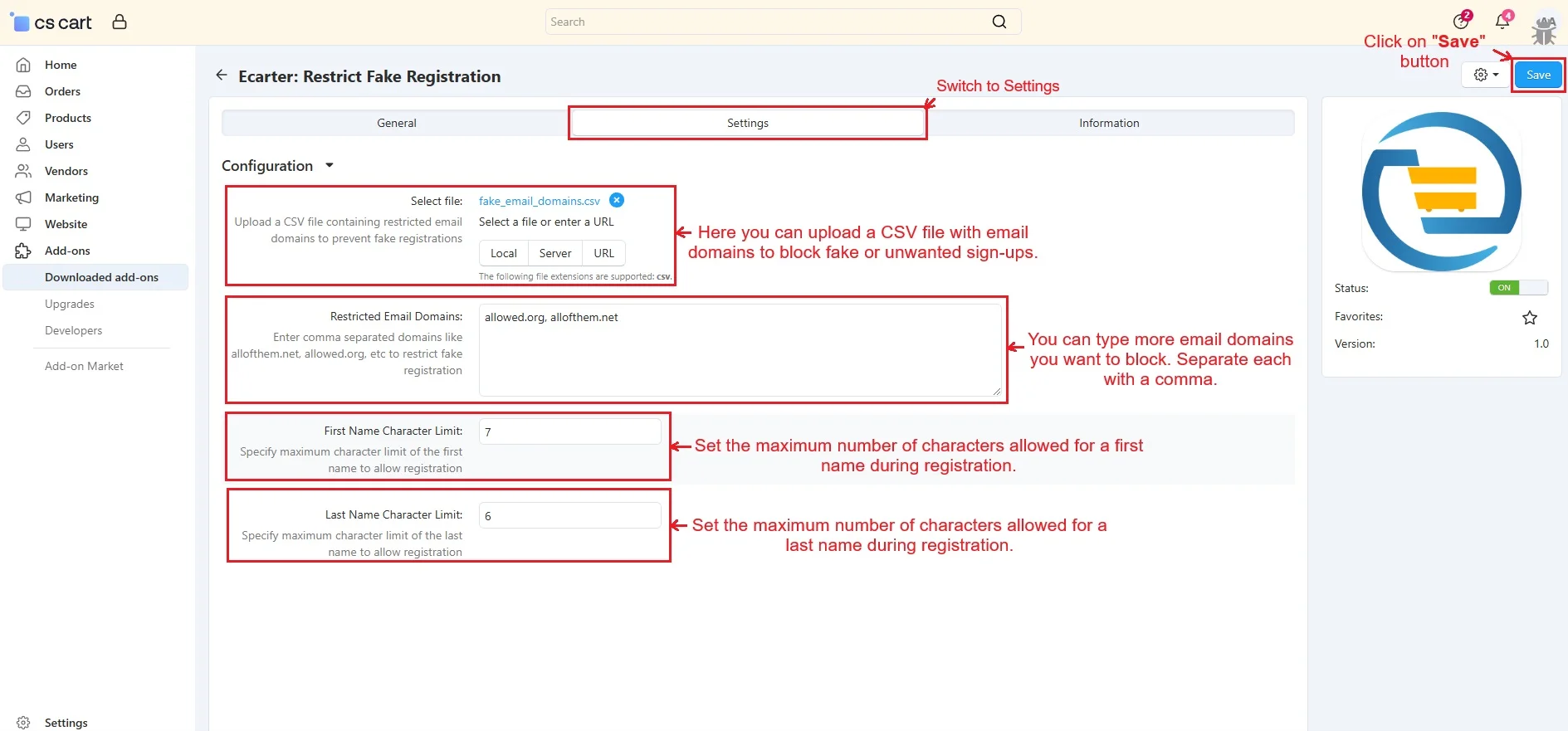Image resolution: width=1568 pixels, height=731 pixels.
Task: Click the Last Name Character Limit field
Action: coord(570,515)
